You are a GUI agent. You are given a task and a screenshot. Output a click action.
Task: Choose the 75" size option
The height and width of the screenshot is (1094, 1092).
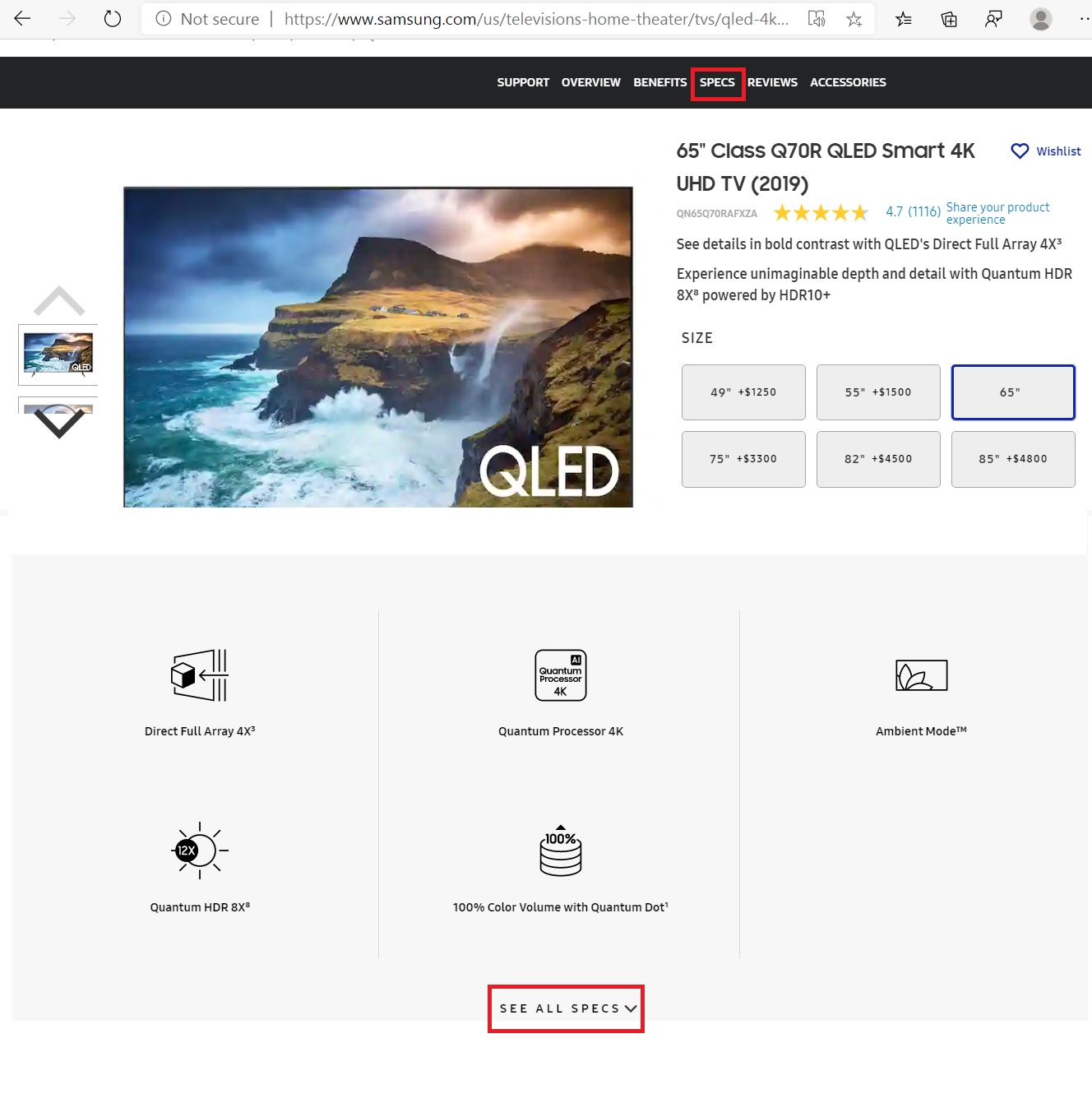tap(743, 459)
